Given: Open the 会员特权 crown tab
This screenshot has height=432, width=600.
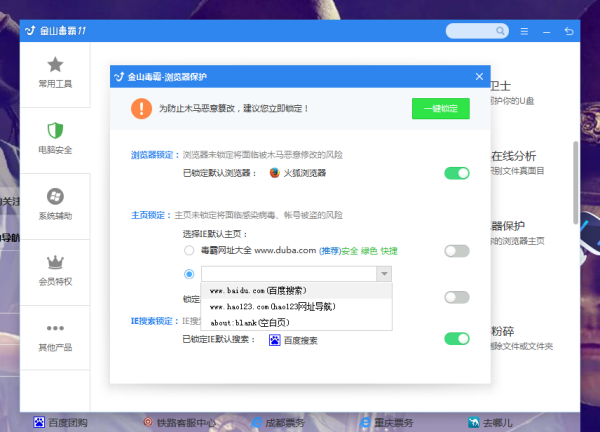Looking at the screenshot, I should [x=55, y=271].
